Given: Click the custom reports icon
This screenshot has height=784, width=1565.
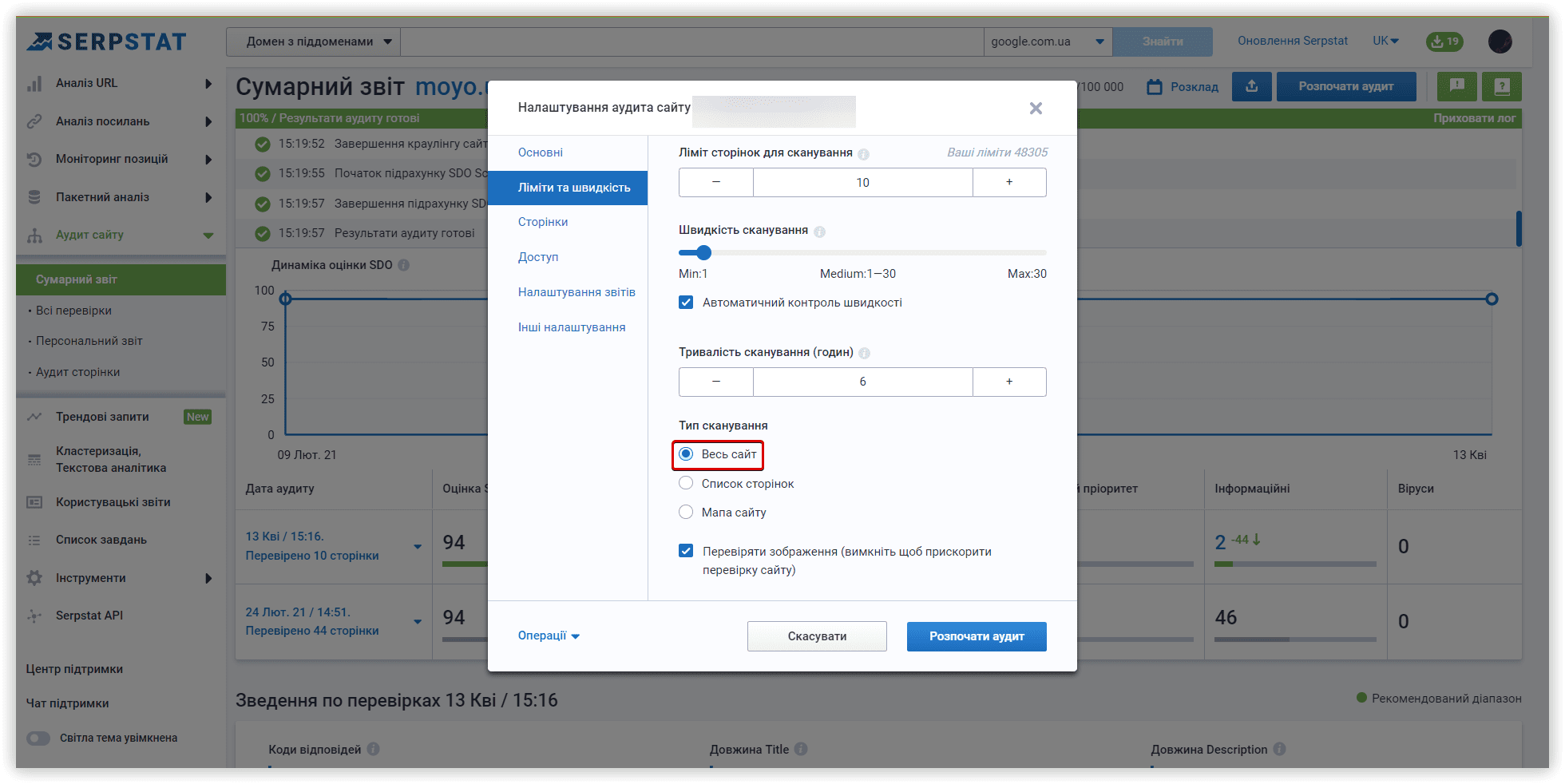Looking at the screenshot, I should pyautogui.click(x=34, y=502).
